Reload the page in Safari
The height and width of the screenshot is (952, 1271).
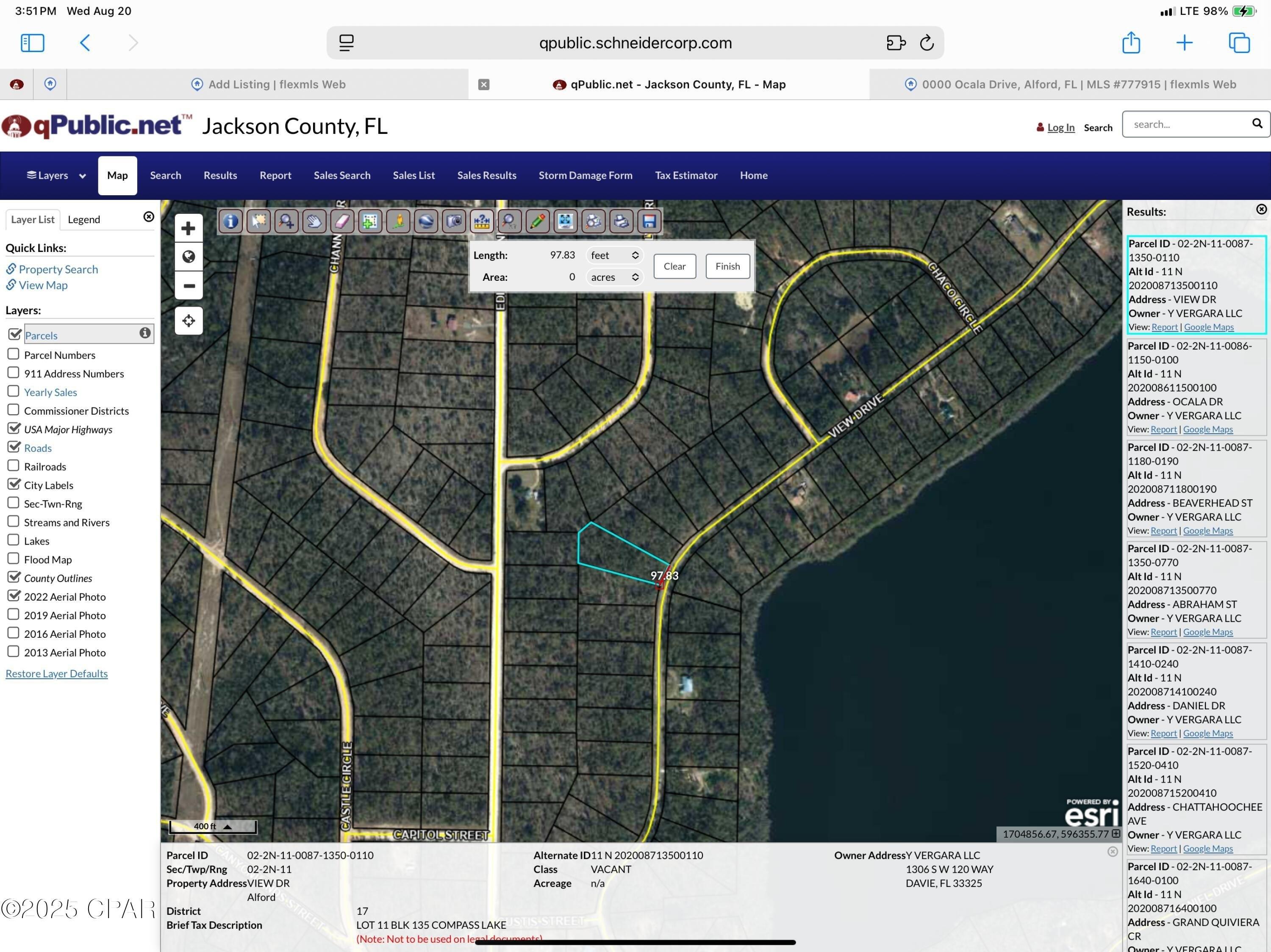926,42
